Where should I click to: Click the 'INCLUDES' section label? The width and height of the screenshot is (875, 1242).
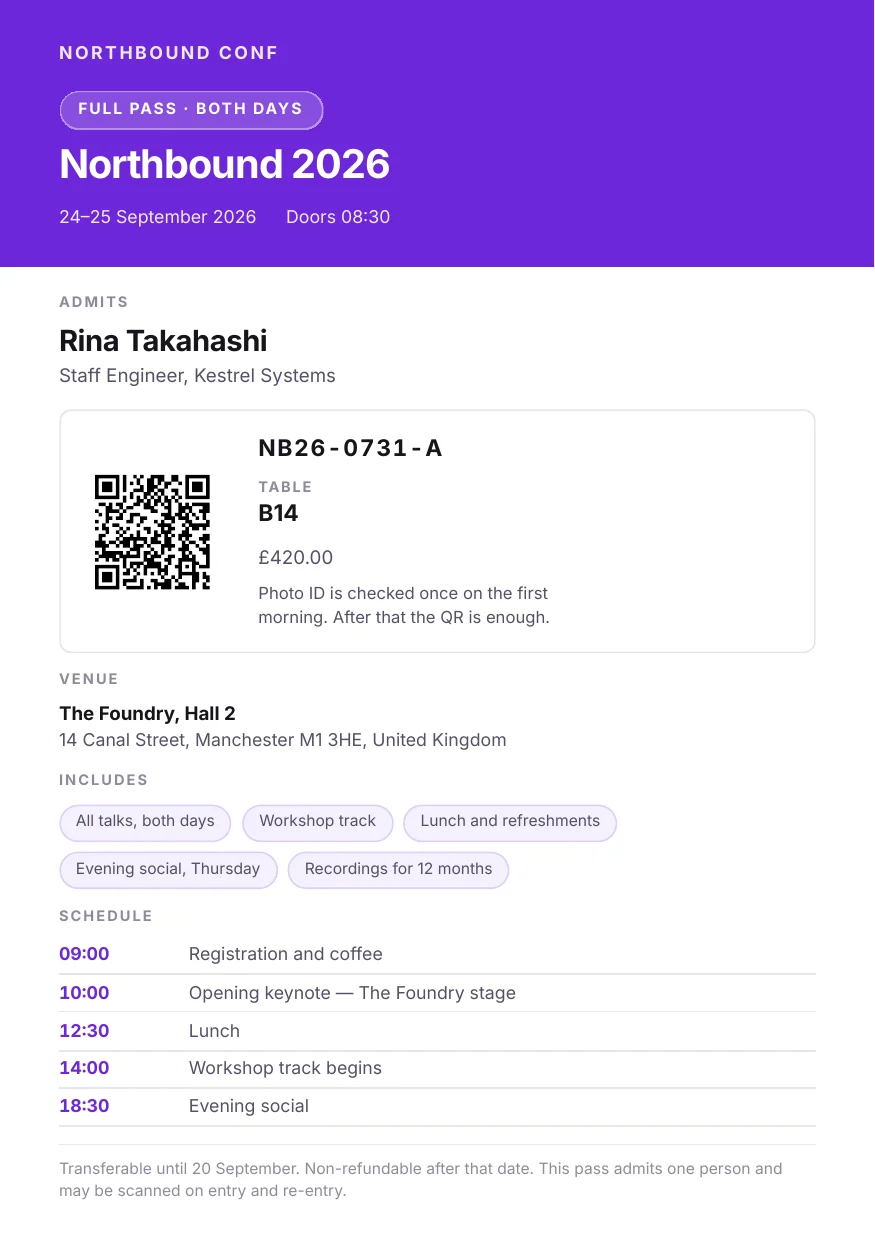(x=104, y=780)
